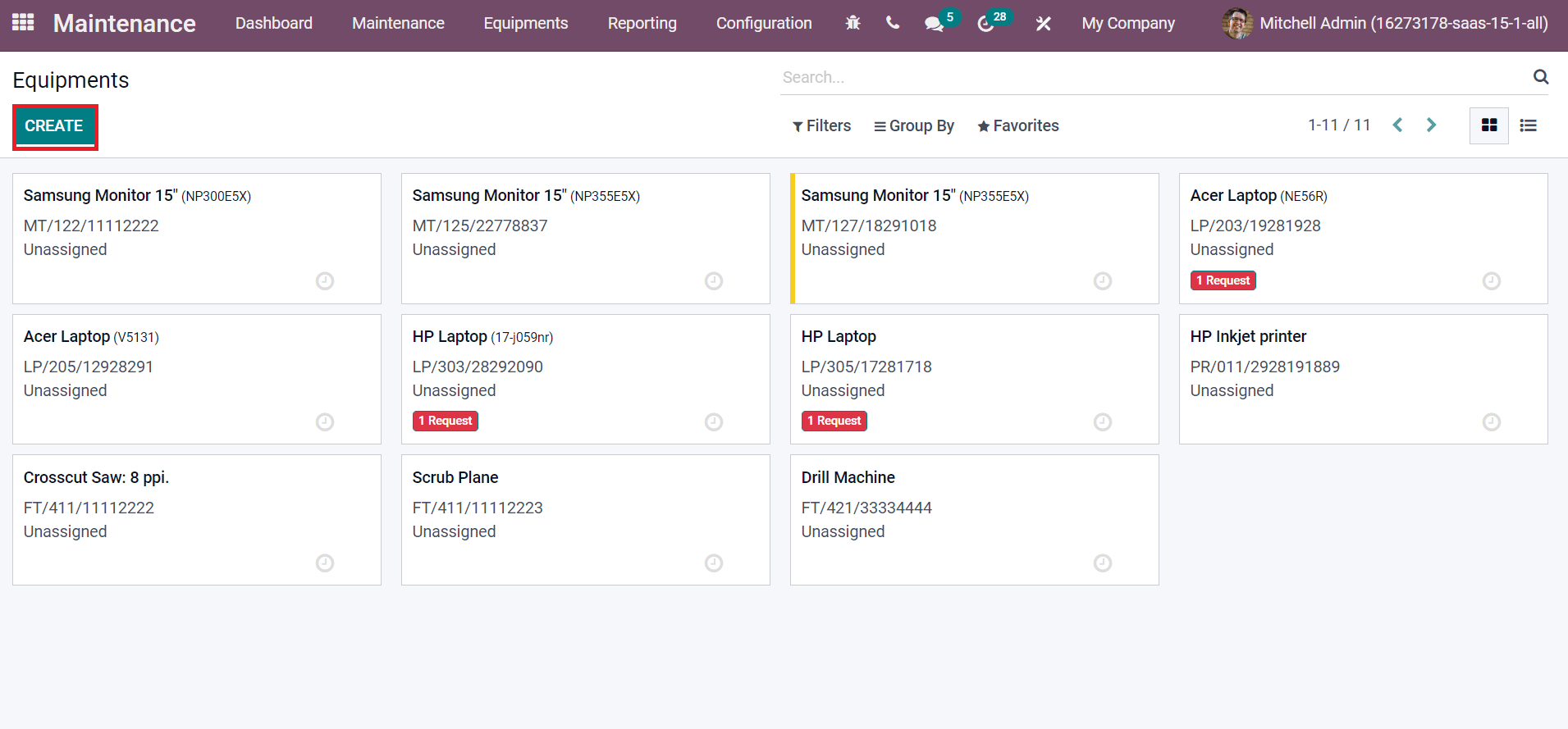This screenshot has width=1568, height=729.
Task: Open the Equipments menu
Action: tap(526, 23)
